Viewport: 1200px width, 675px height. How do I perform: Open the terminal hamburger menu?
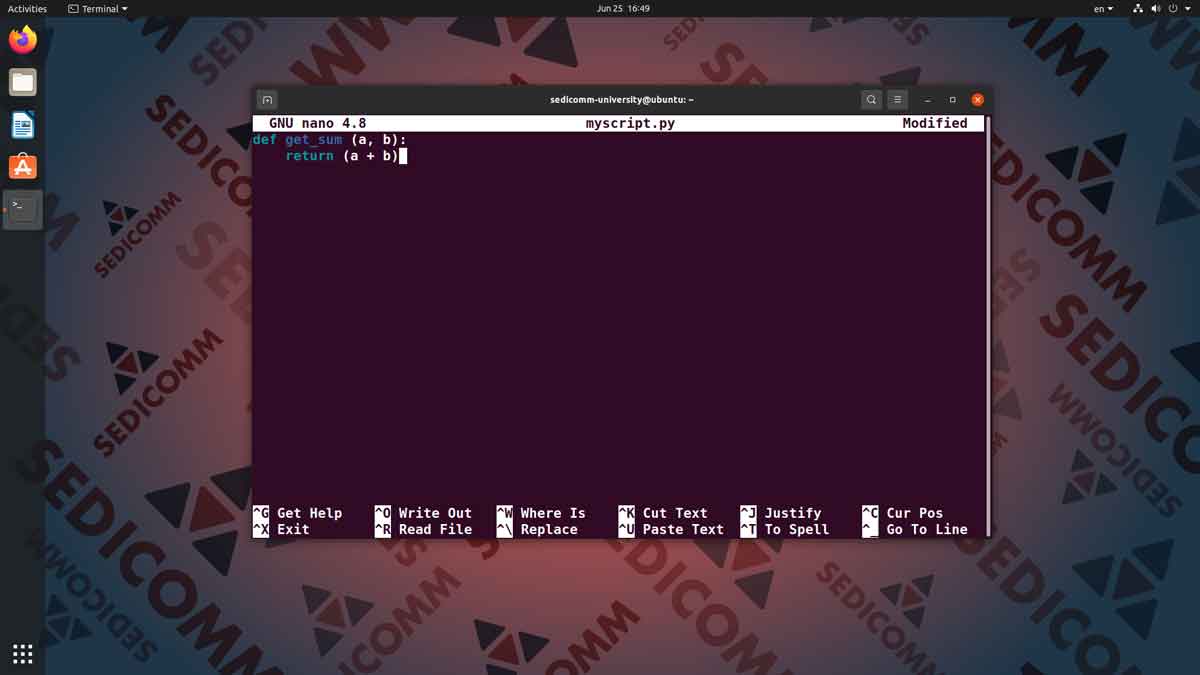coord(898,100)
